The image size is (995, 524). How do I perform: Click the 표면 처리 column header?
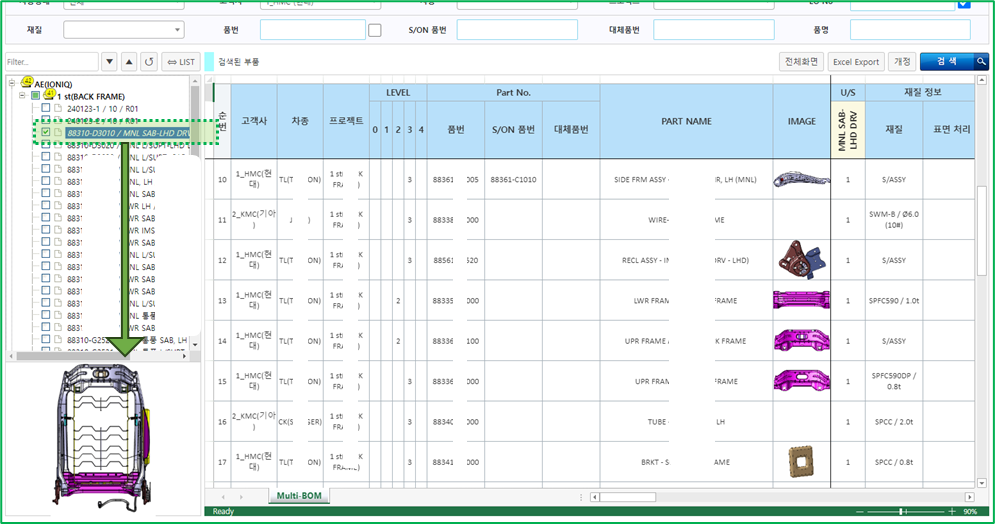[951, 129]
